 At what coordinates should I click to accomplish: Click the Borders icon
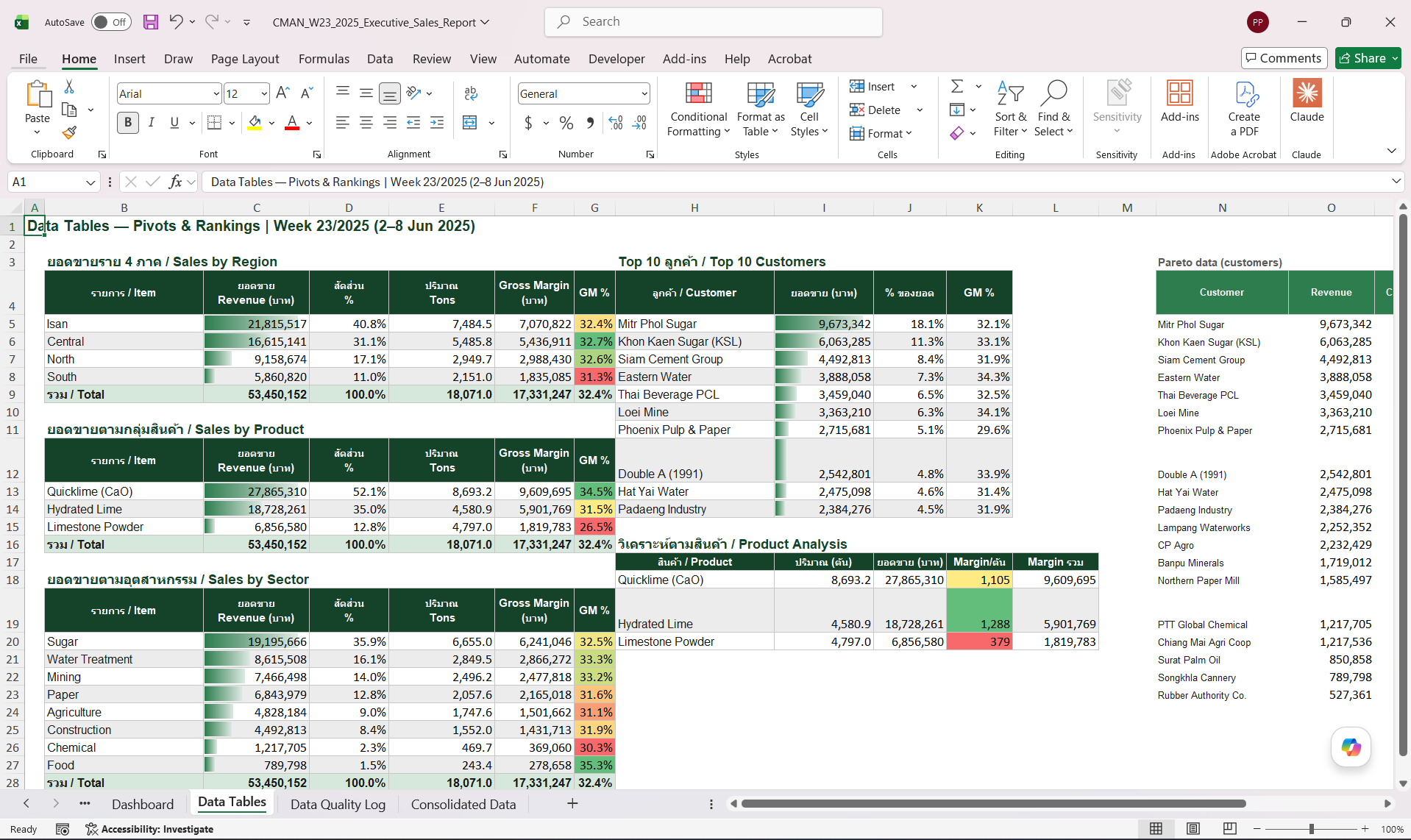pos(214,123)
